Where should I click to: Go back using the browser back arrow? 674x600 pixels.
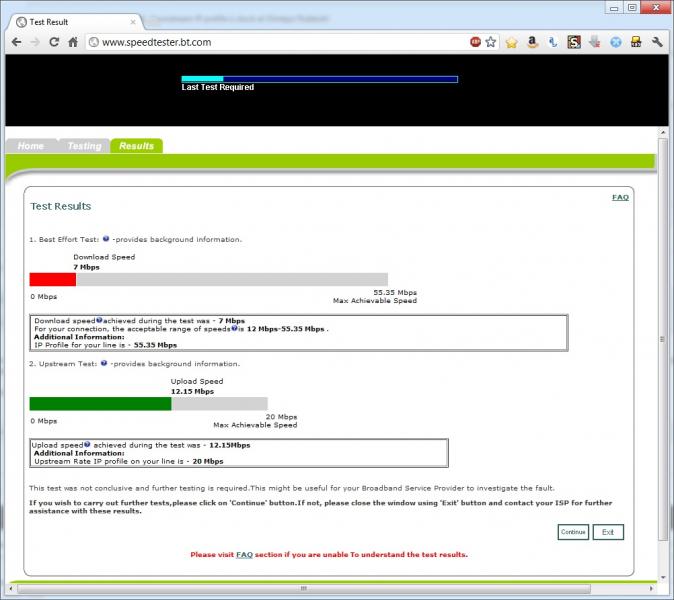[16, 42]
